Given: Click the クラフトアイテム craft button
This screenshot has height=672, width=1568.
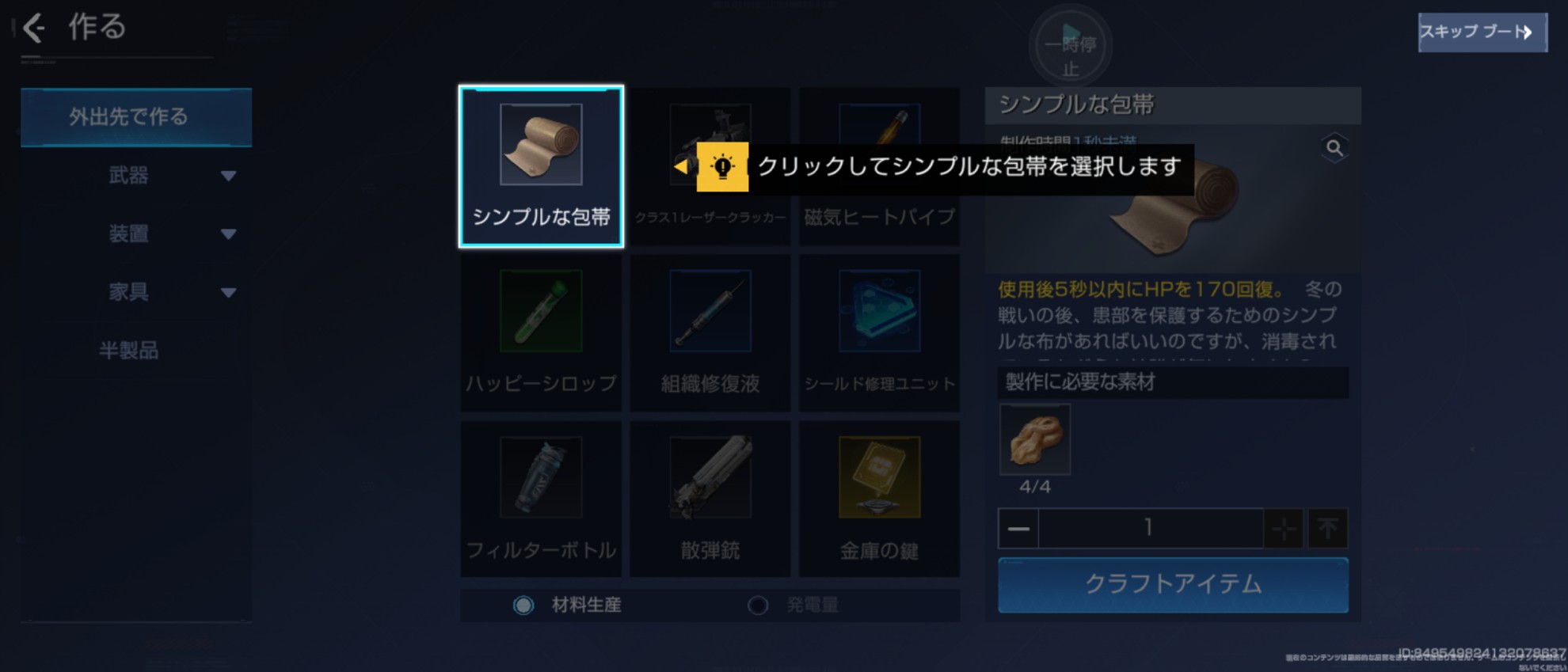Looking at the screenshot, I should [1173, 585].
